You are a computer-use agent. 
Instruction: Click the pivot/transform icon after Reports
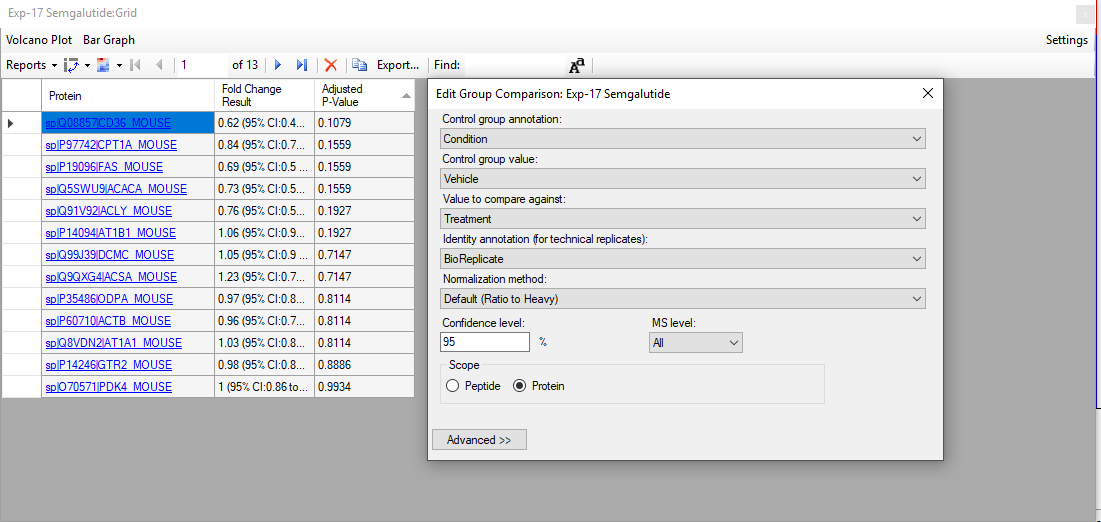pos(71,65)
